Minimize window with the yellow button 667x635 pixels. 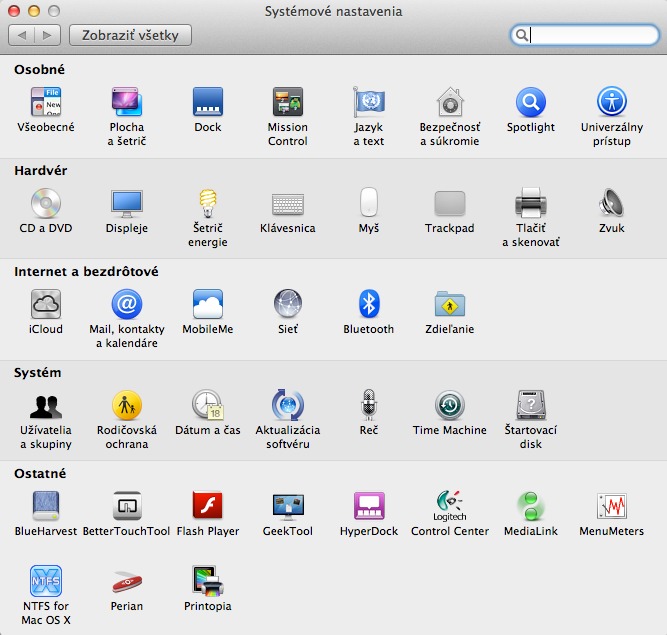point(34,11)
